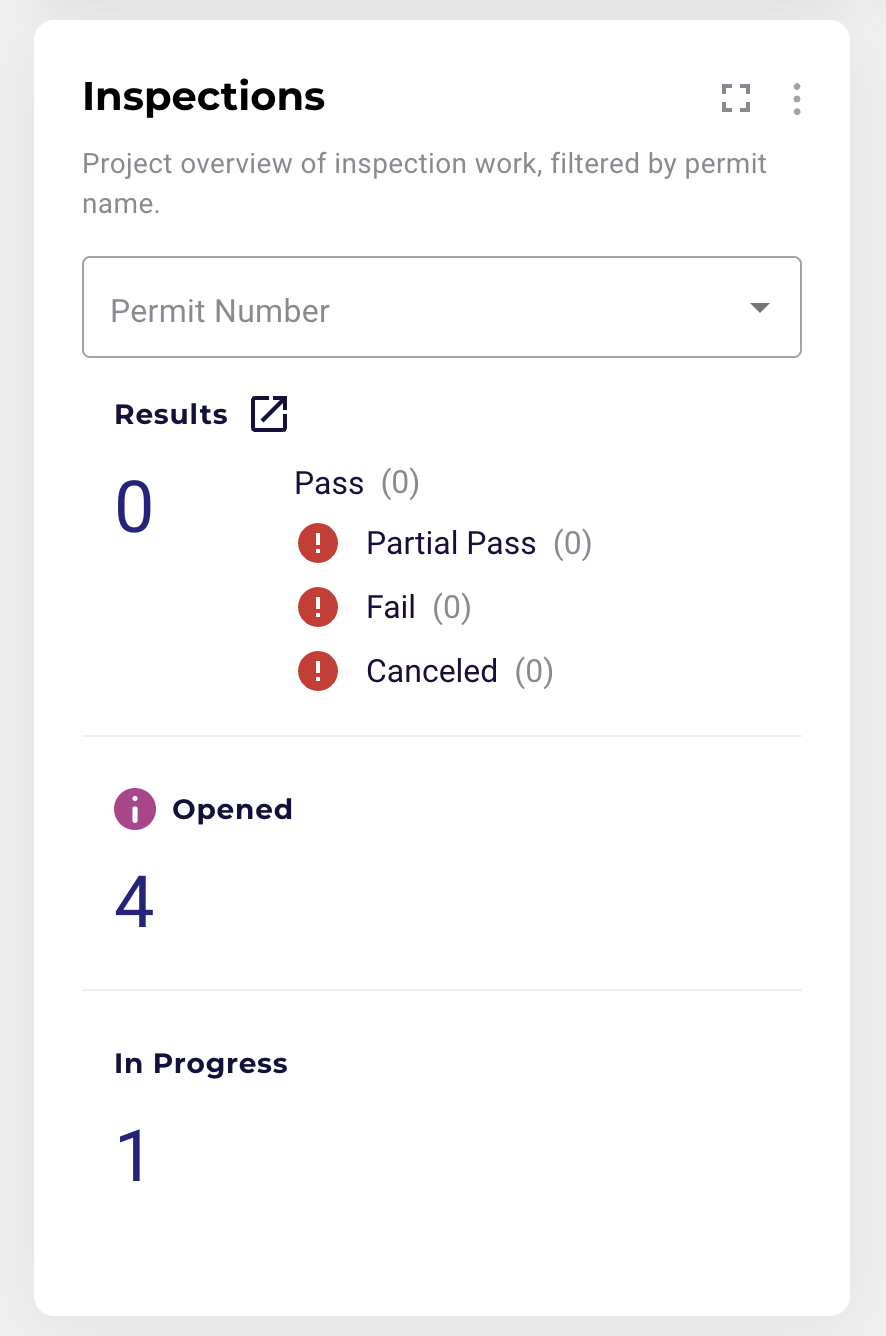Select the Pass (0) result entry
886x1336 pixels.
(x=357, y=484)
